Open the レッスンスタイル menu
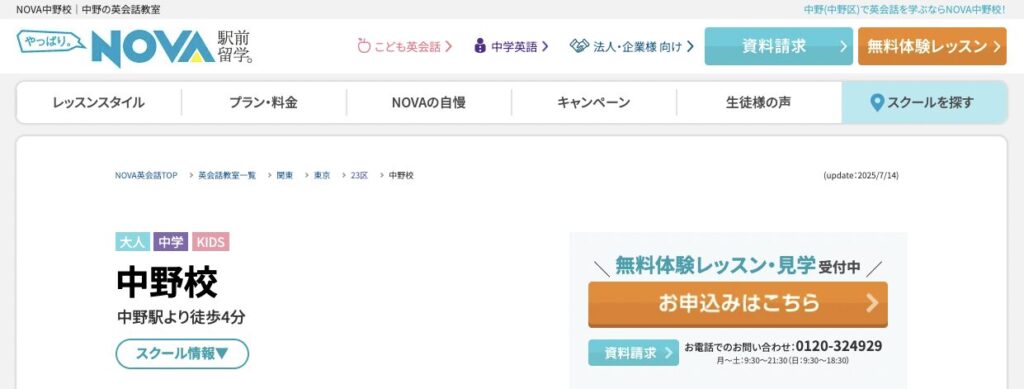1024x389 pixels. pos(99,102)
